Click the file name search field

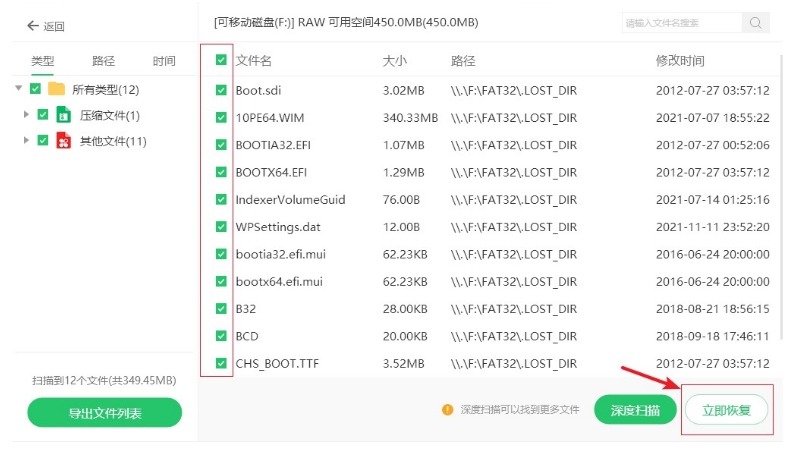[680, 22]
